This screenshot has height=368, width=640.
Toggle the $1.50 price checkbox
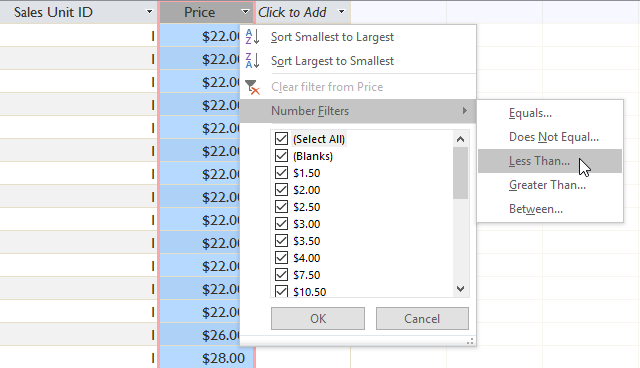pos(281,173)
